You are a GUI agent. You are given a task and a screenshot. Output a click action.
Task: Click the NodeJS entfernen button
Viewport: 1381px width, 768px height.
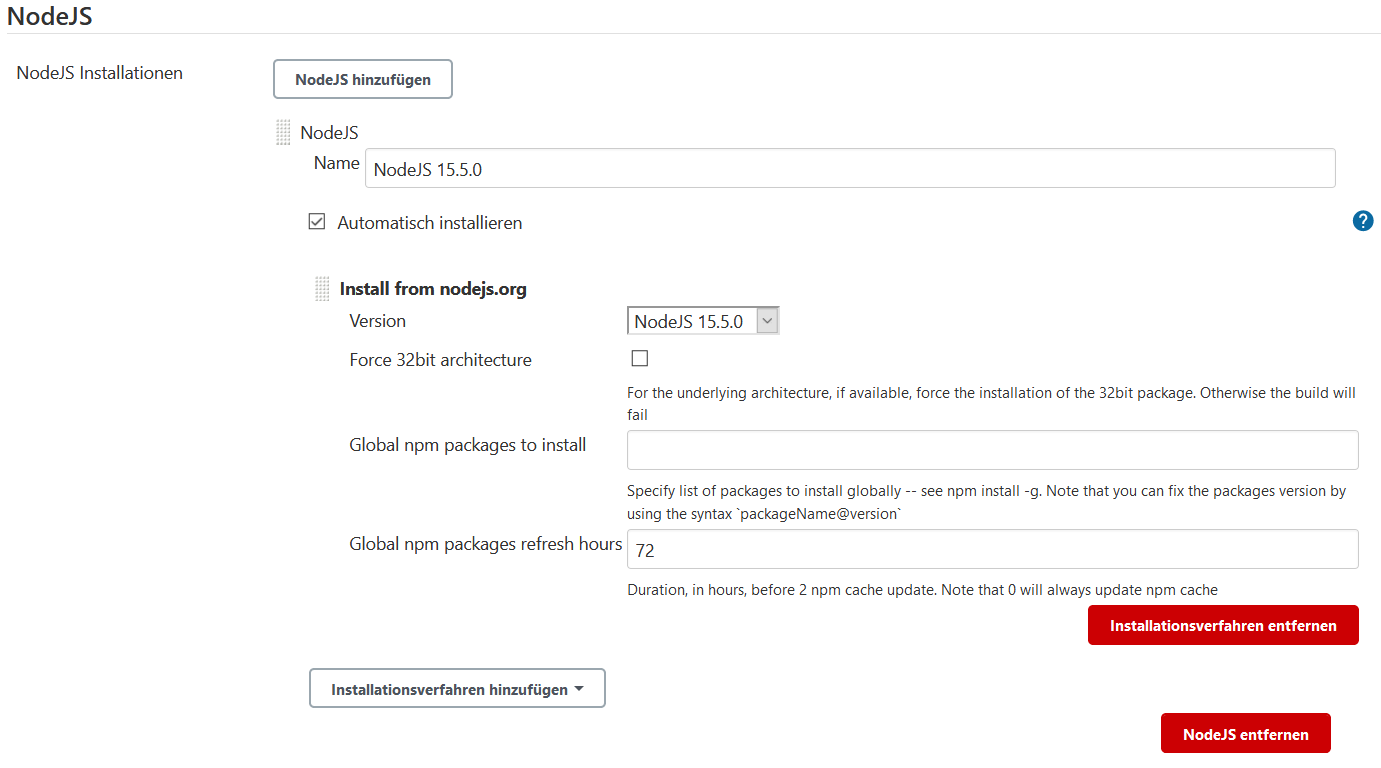1245,734
